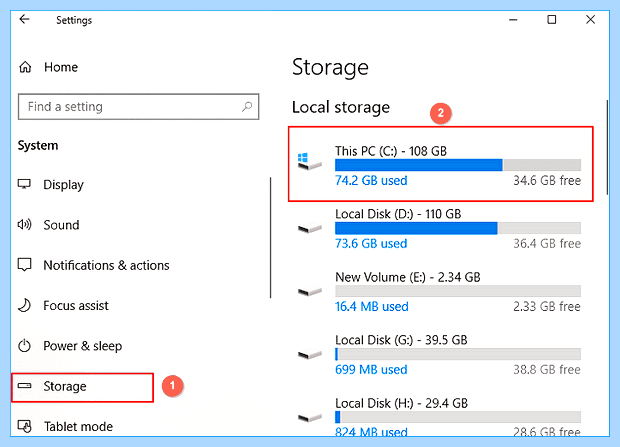Click the Local Disk (H:) drive icon
The width and height of the screenshot is (620, 447).
coord(310,417)
